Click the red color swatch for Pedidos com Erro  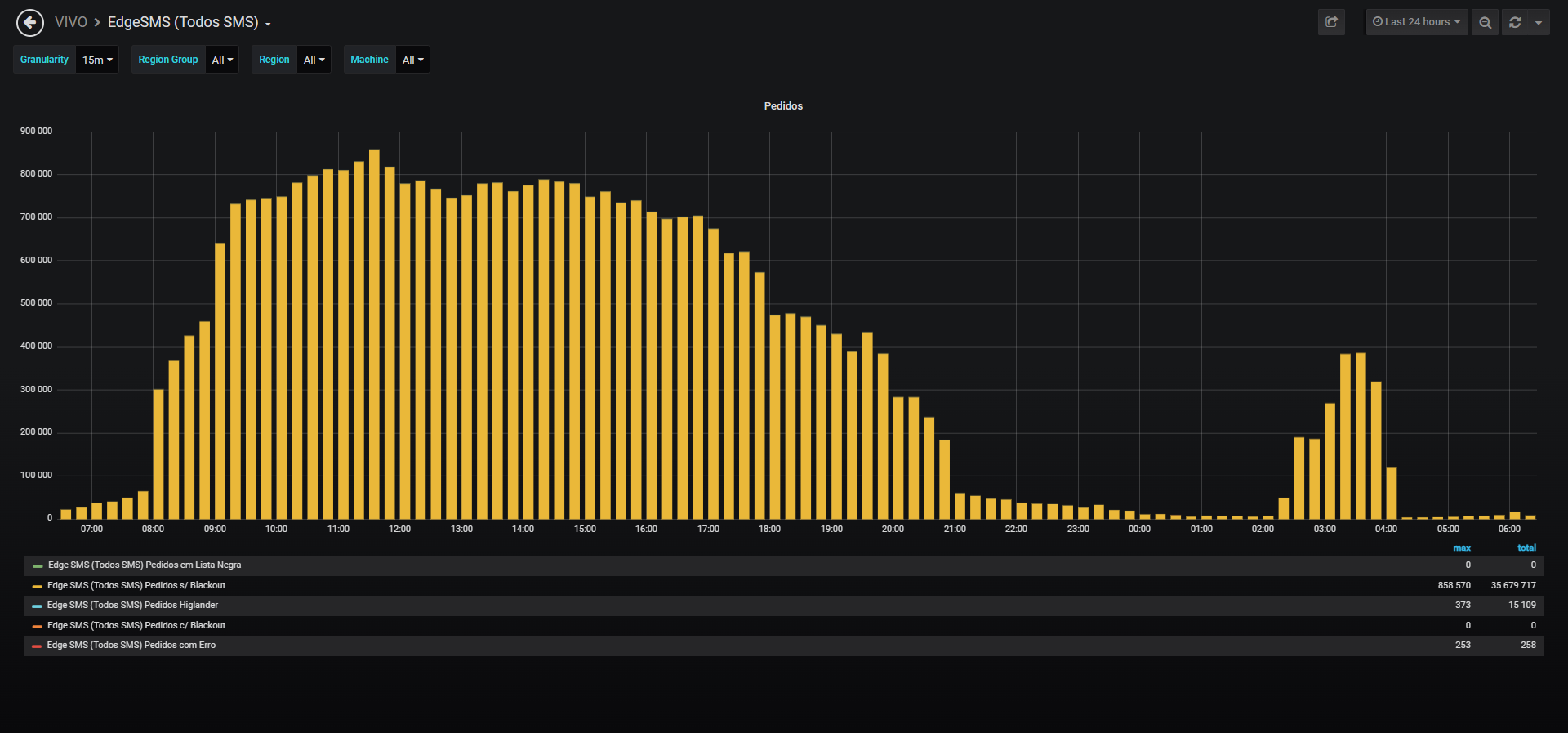pos(37,646)
